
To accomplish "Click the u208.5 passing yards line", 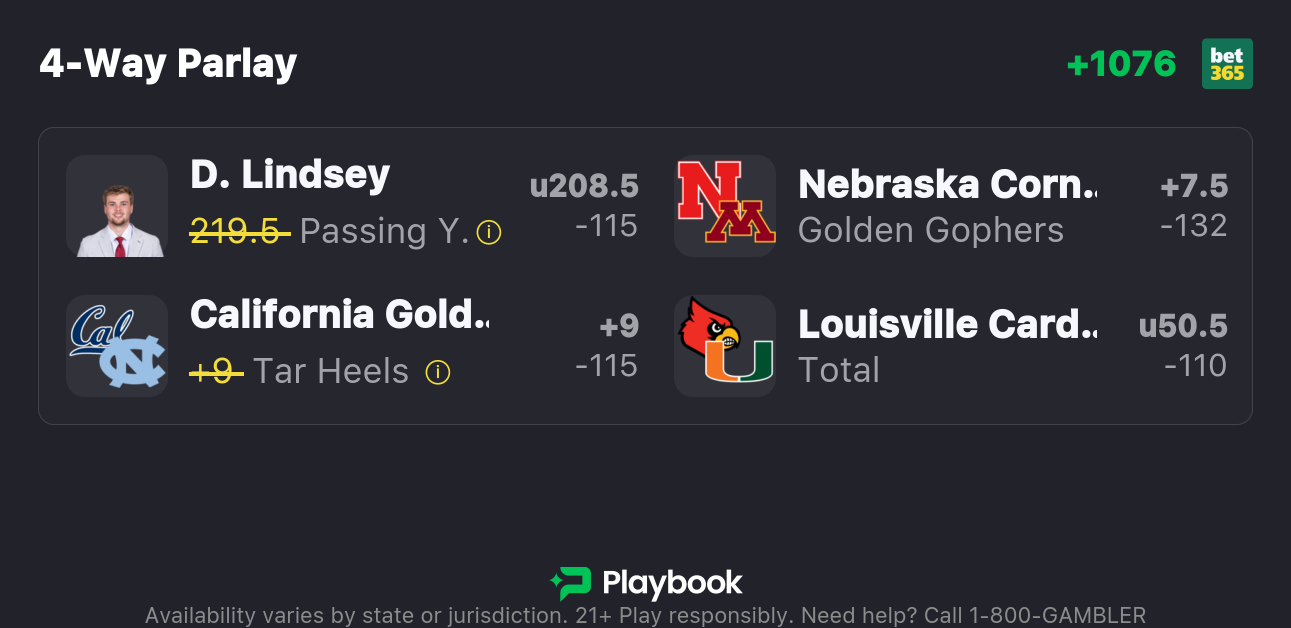I will (584, 186).
